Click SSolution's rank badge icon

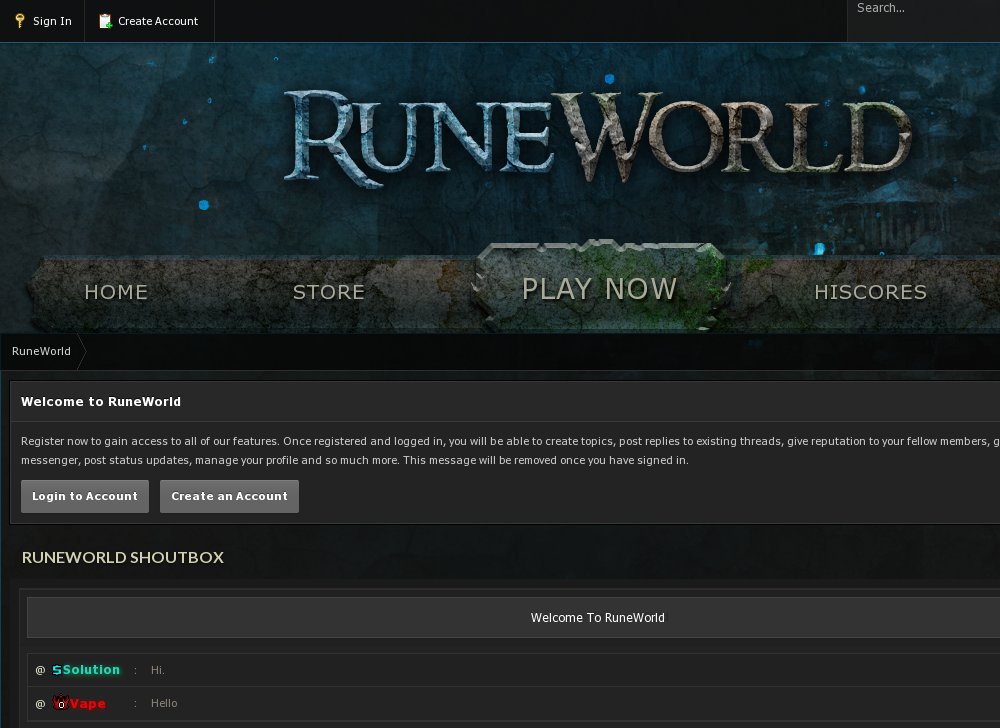(x=55, y=670)
